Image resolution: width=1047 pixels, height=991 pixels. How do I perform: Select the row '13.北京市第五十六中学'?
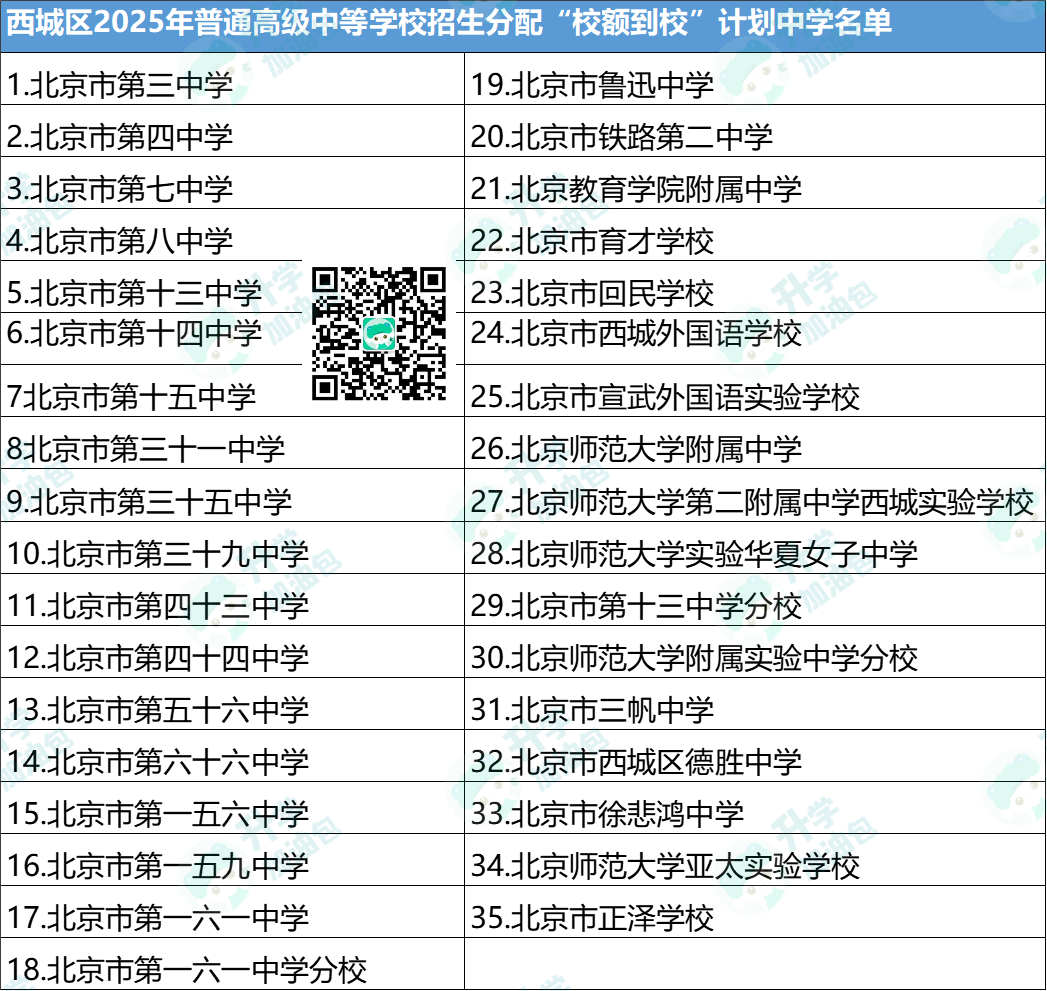[232, 704]
